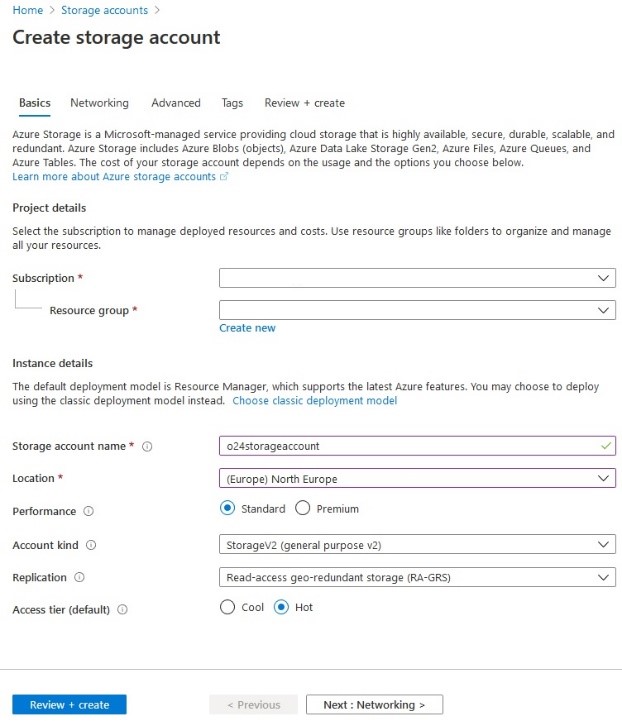
Task: Click into the Storage account name field
Action: [410, 446]
